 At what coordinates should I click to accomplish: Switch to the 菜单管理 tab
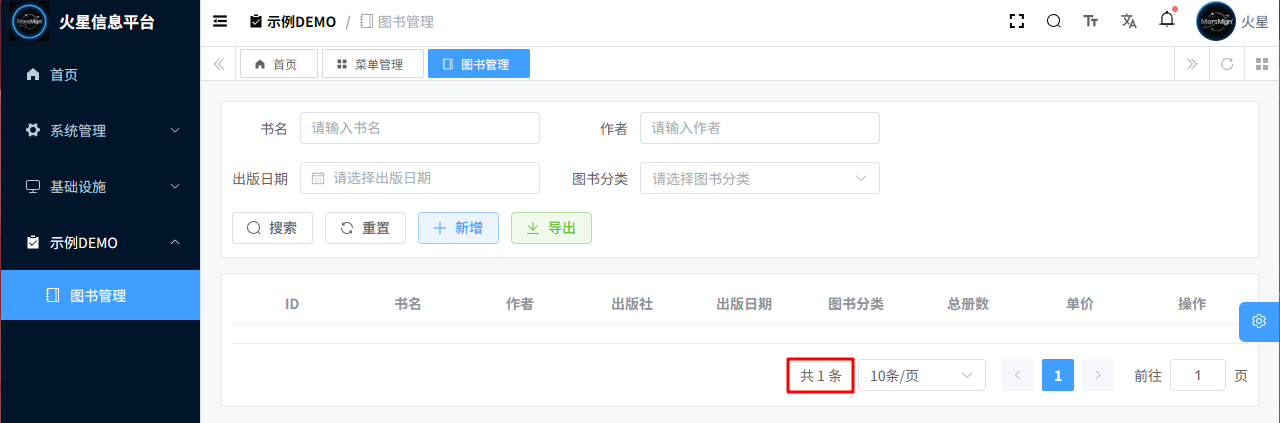click(x=372, y=64)
